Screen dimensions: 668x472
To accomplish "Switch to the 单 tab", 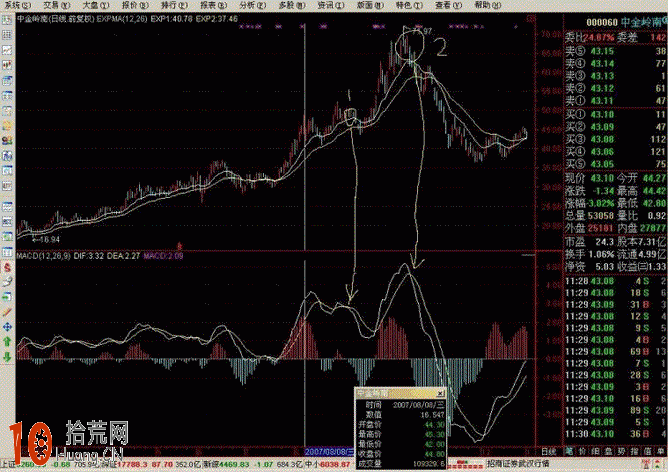I will click(x=661, y=451).
